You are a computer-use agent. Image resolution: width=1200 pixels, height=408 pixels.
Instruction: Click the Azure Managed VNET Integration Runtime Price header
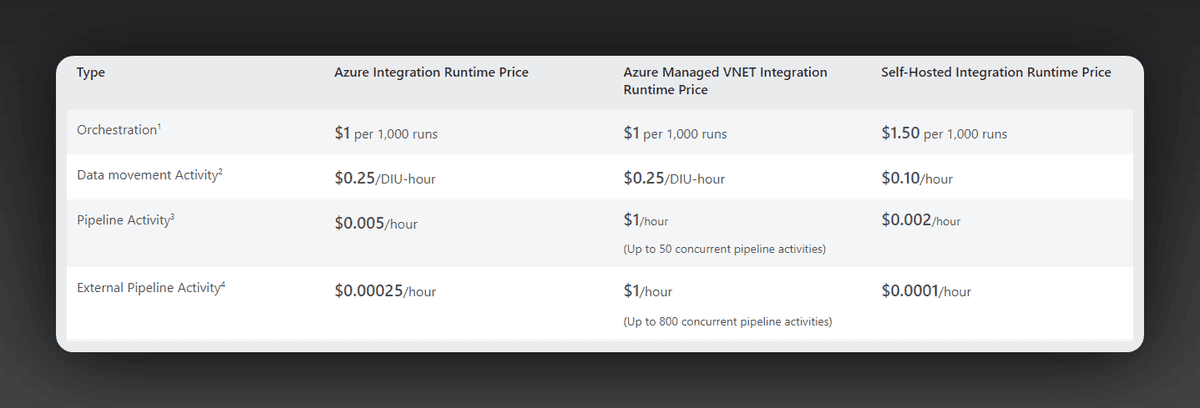(725, 80)
